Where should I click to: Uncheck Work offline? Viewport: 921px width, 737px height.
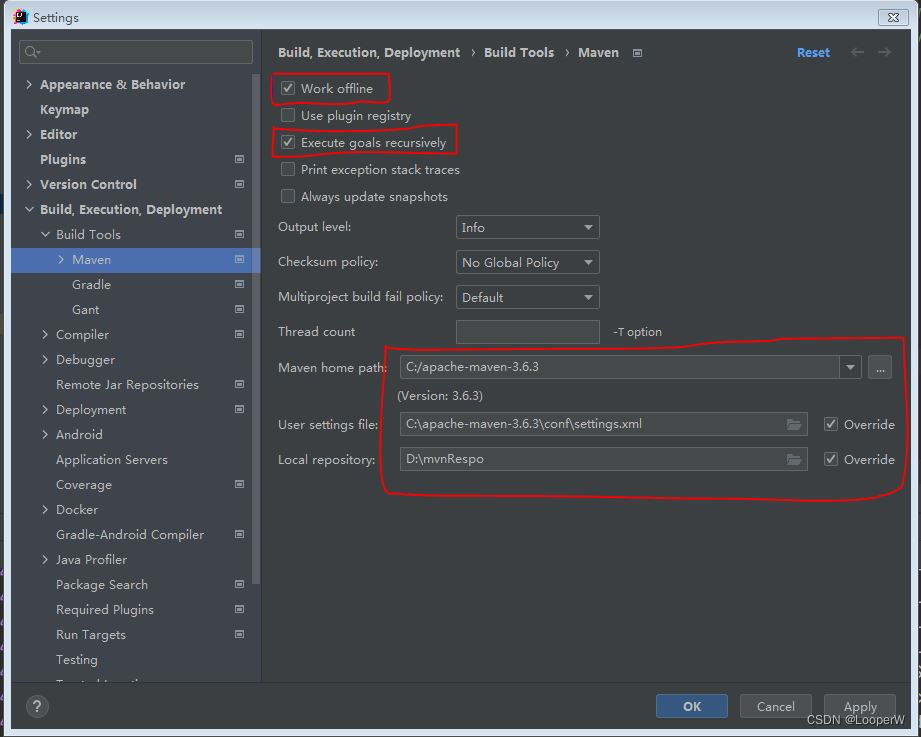coord(287,88)
